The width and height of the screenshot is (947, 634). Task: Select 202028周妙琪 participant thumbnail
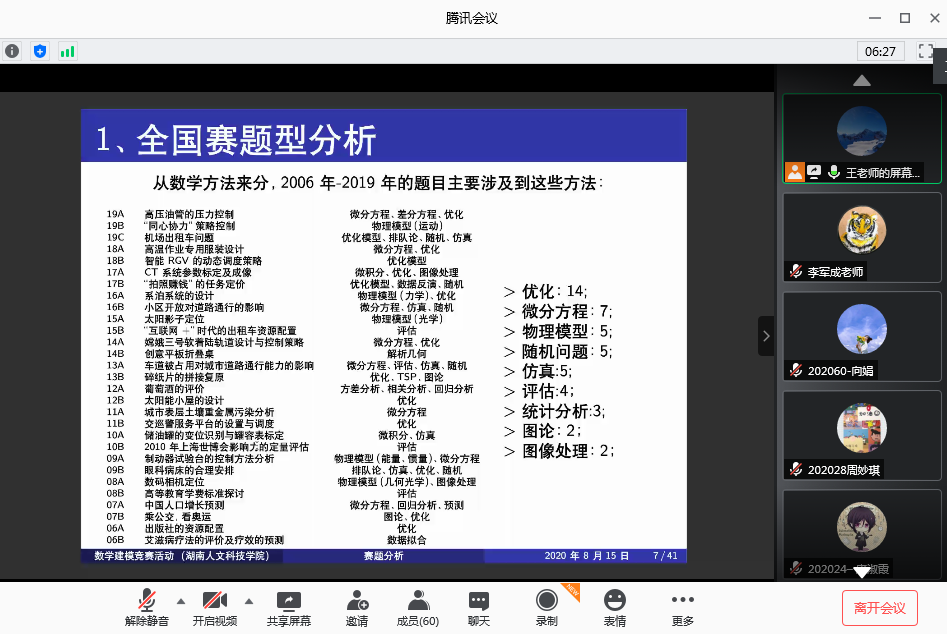(861, 436)
